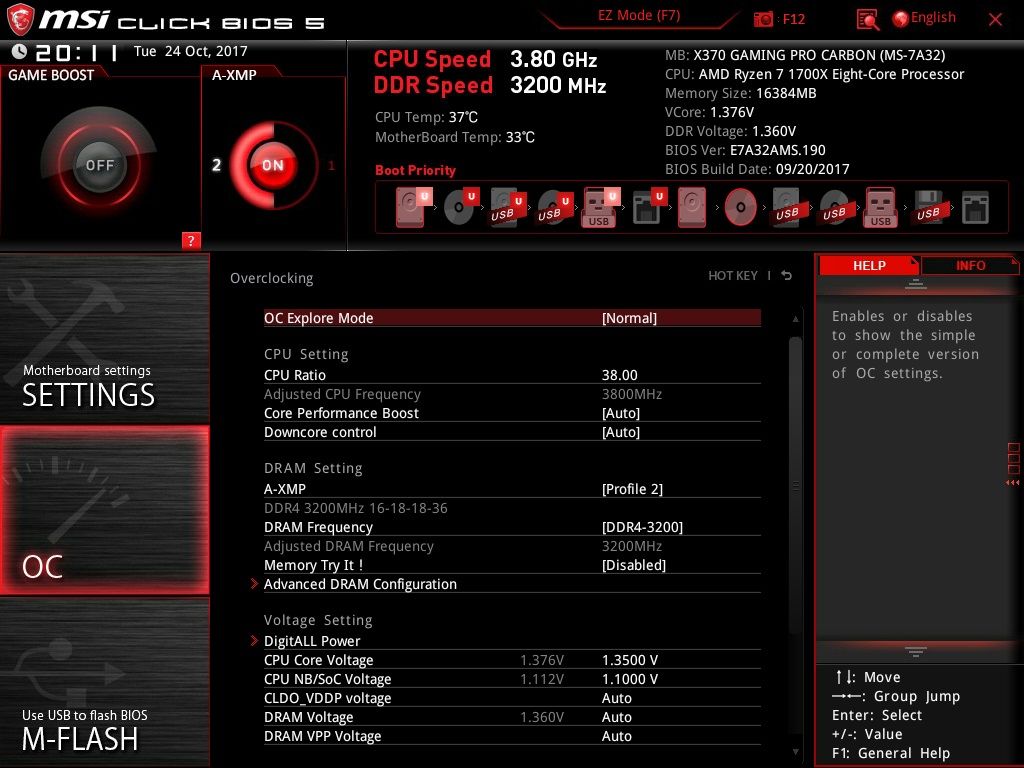Open A-XMP [Profile 2] setting

pyautogui.click(x=512, y=488)
